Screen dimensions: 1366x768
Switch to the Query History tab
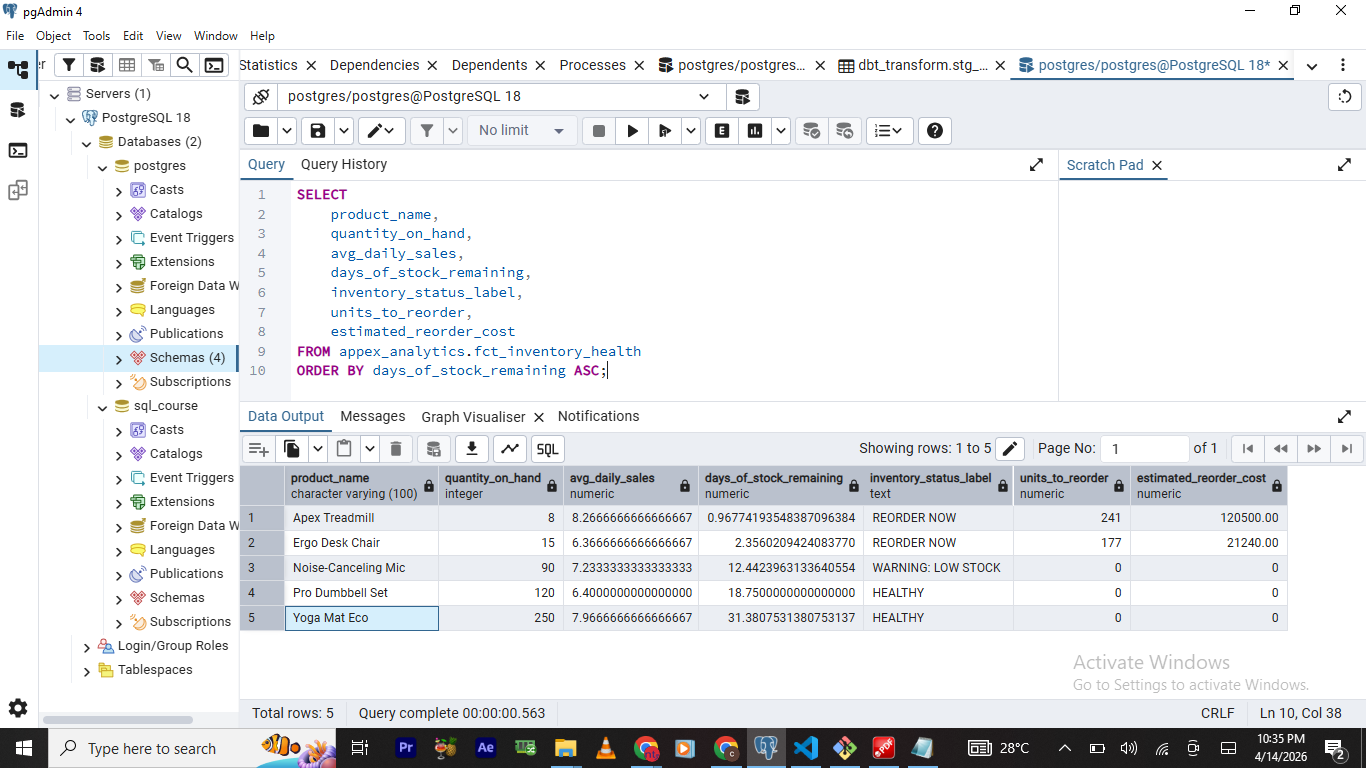pos(343,164)
